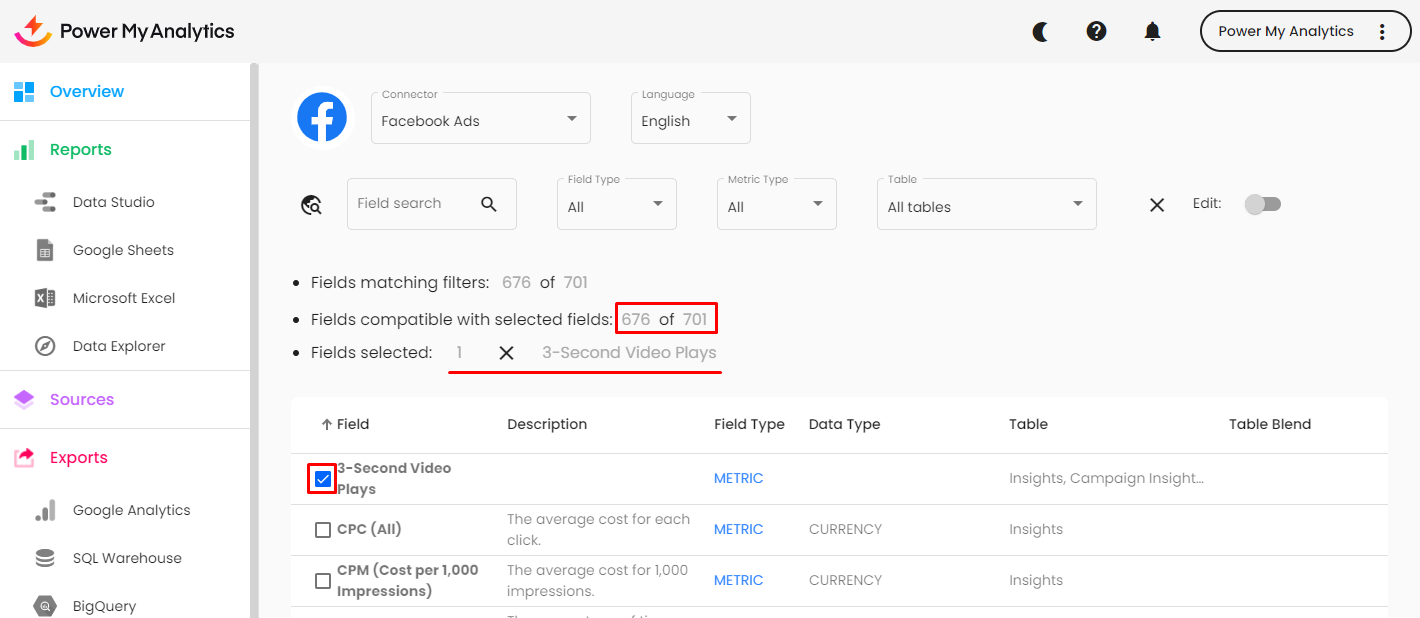This screenshot has height=618, width=1420.
Task: Click the magnifier in Field search
Action: coord(488,204)
